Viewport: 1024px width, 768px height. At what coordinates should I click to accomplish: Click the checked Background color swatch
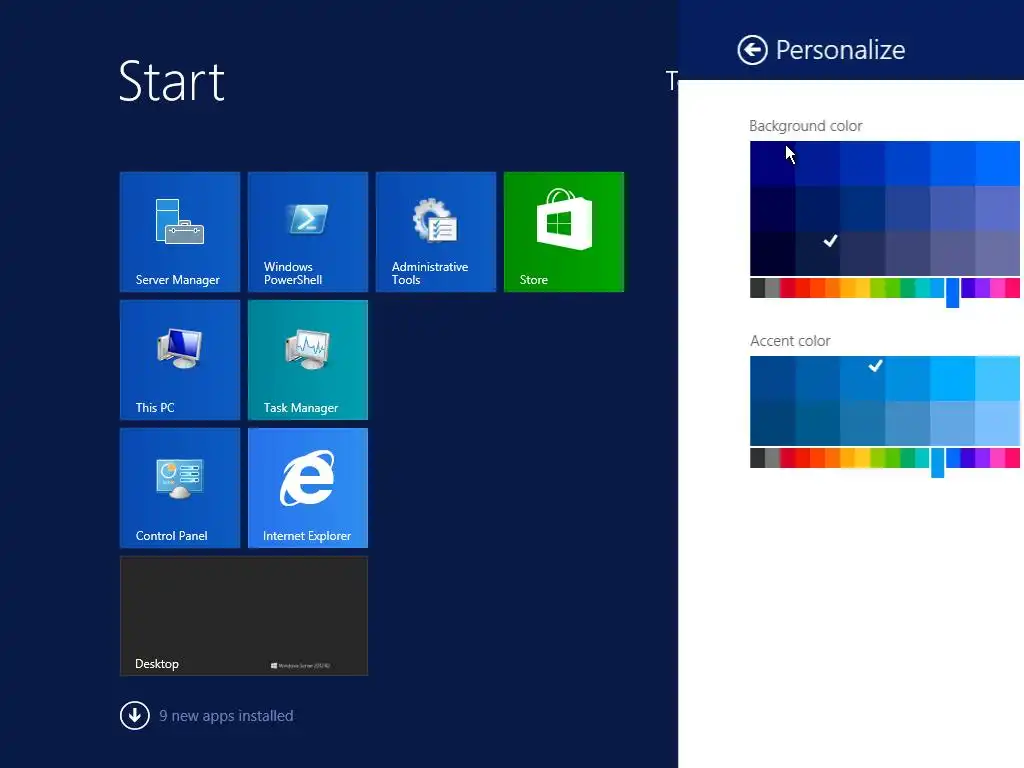click(818, 253)
